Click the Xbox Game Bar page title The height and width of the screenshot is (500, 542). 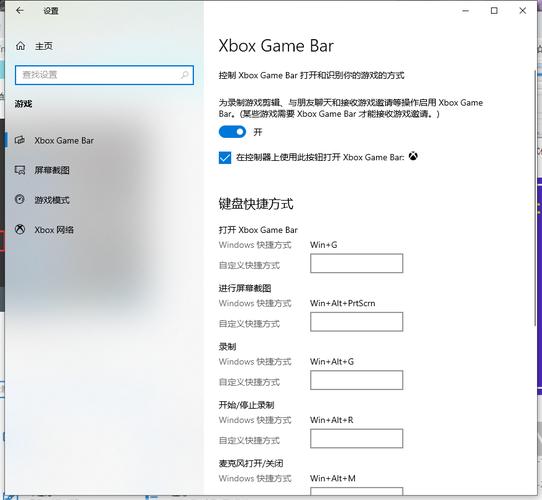coord(276,46)
